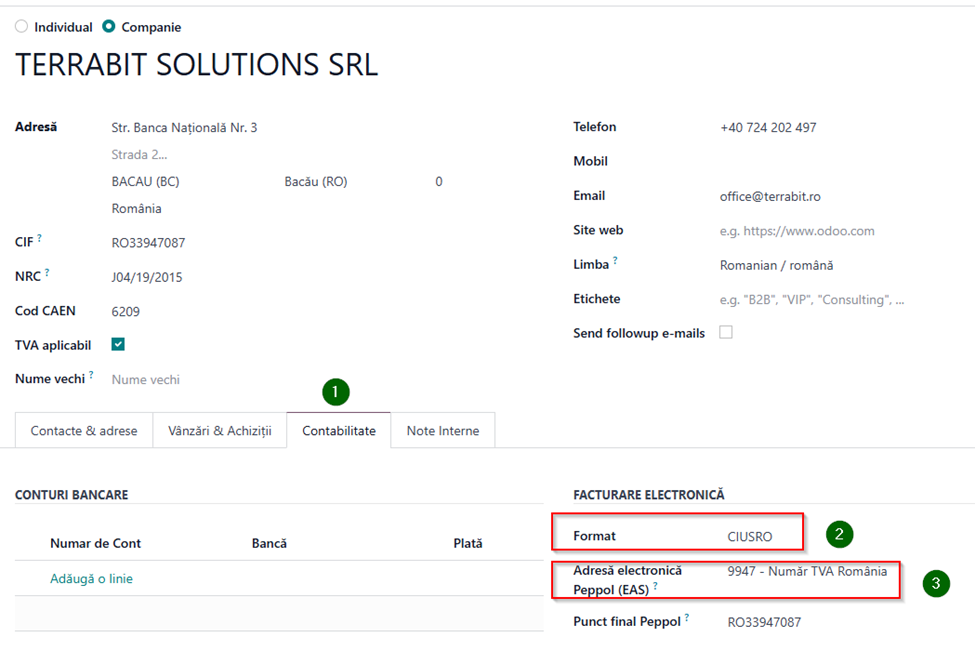Show the Punct final Peppol help icon

[686, 617]
